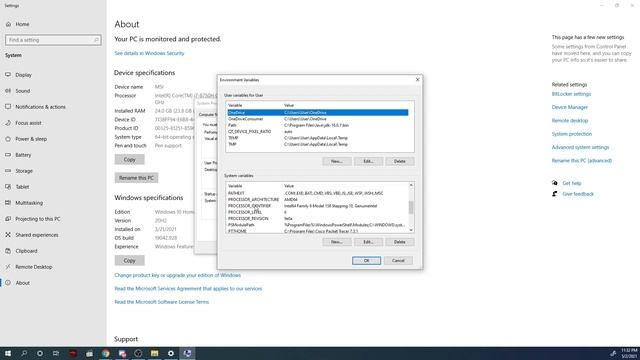Click New under User variables

(337, 161)
